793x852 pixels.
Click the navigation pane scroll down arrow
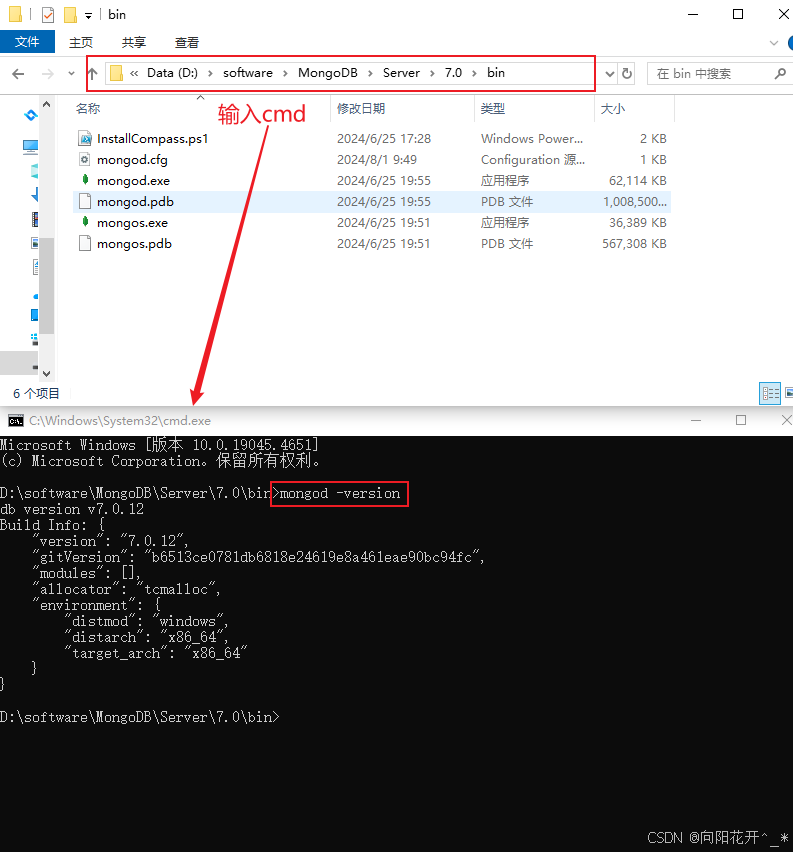(x=47, y=373)
